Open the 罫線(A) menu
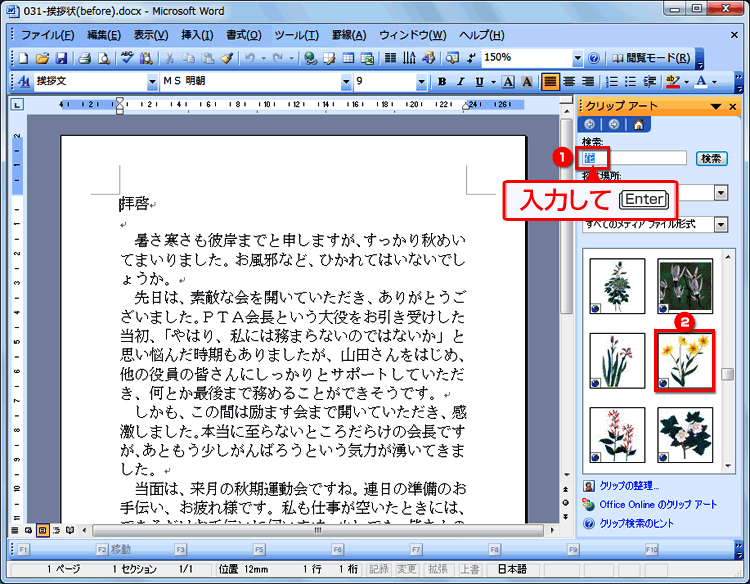This screenshot has width=750, height=584. click(349, 35)
